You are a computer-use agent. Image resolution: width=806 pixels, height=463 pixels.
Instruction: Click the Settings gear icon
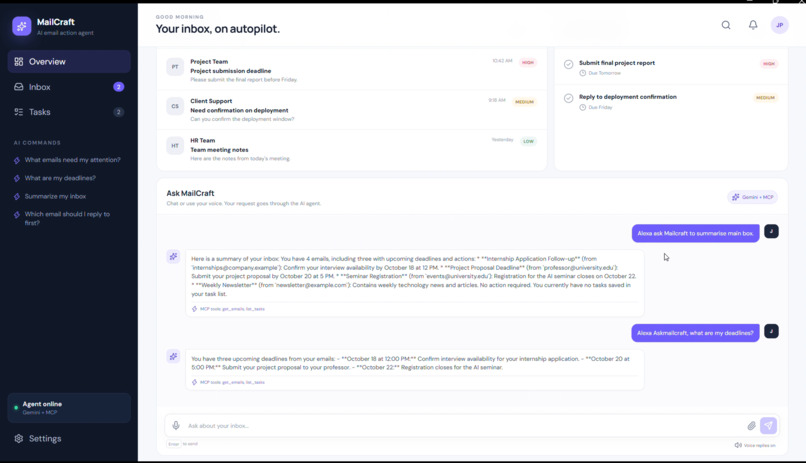point(19,438)
